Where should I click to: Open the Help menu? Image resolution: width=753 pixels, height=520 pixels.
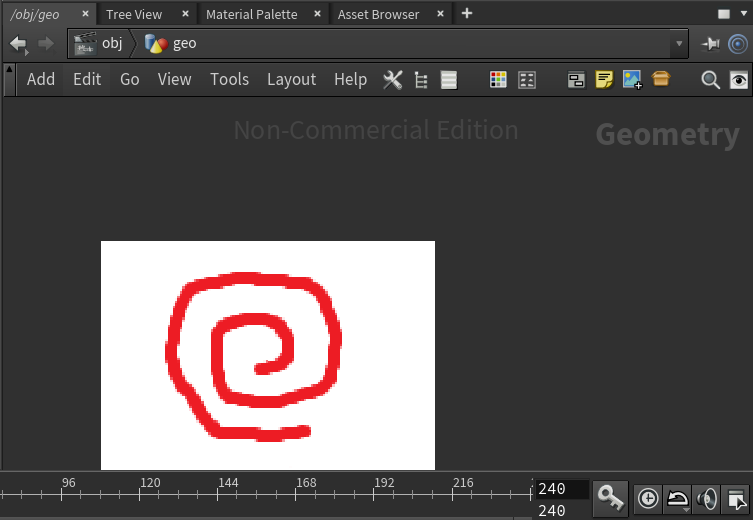351,79
